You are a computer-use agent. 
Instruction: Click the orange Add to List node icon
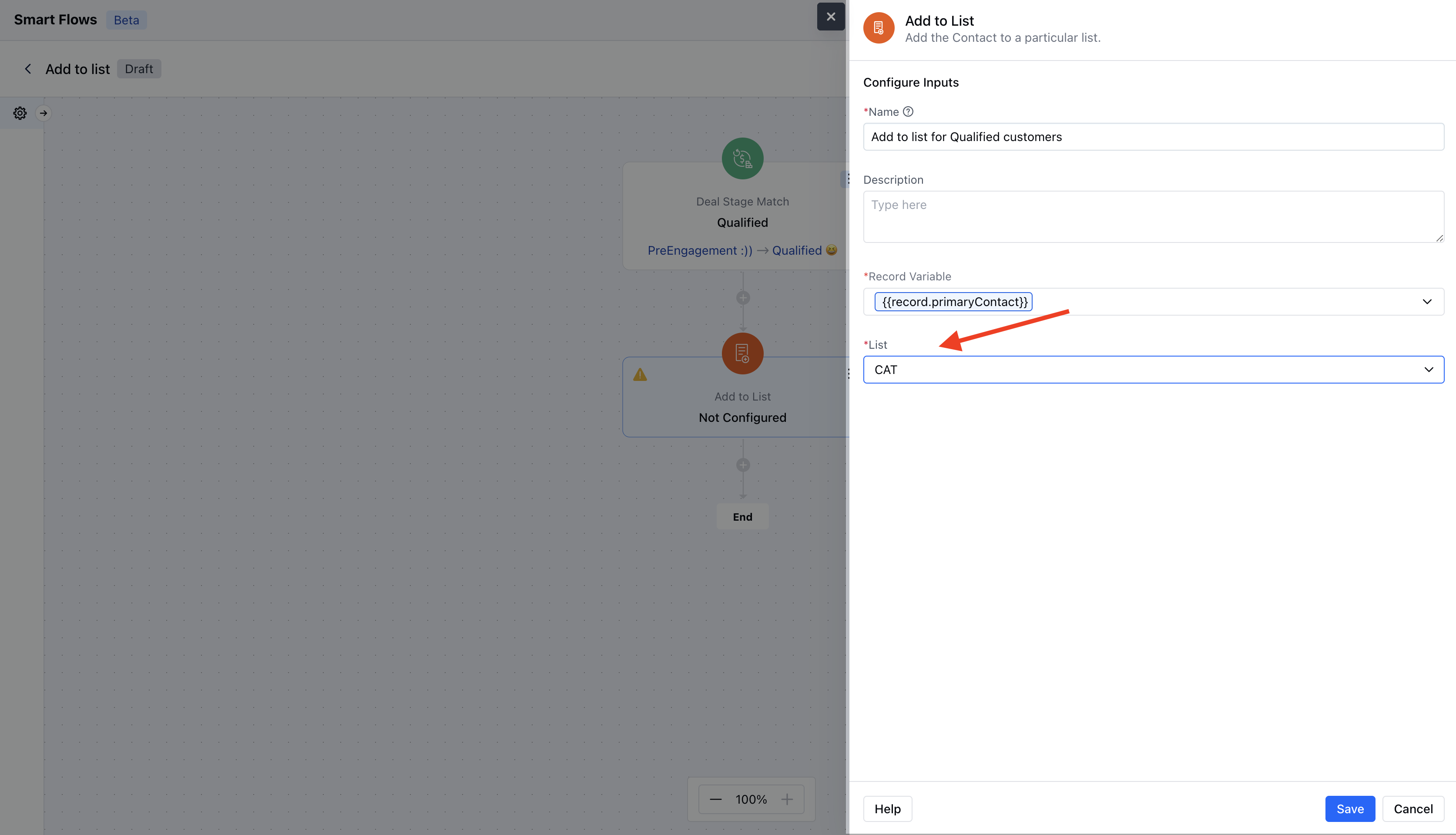coord(742,353)
